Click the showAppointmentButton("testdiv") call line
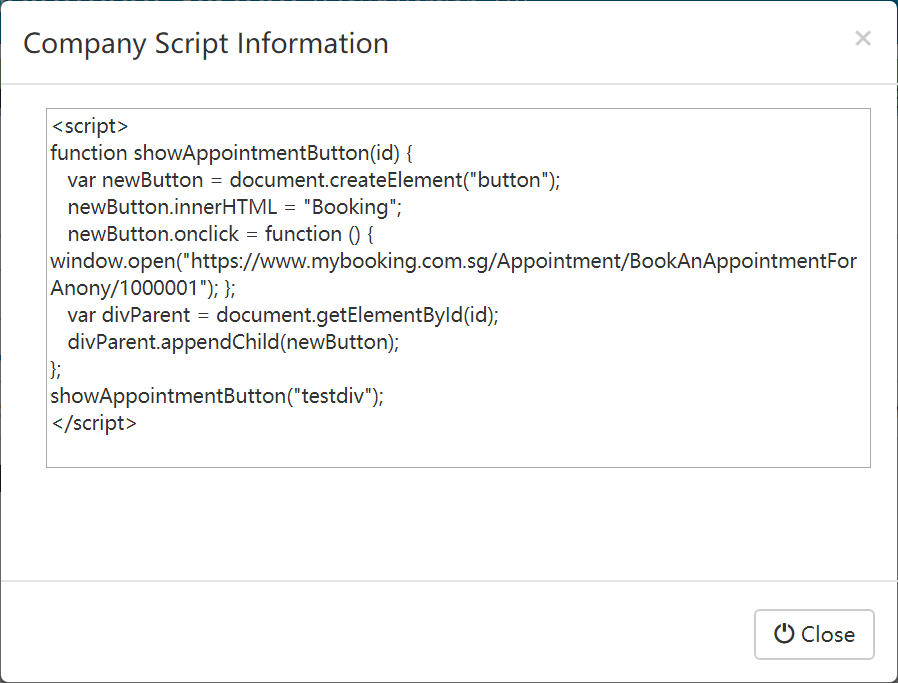This screenshot has width=898, height=683. click(x=217, y=396)
